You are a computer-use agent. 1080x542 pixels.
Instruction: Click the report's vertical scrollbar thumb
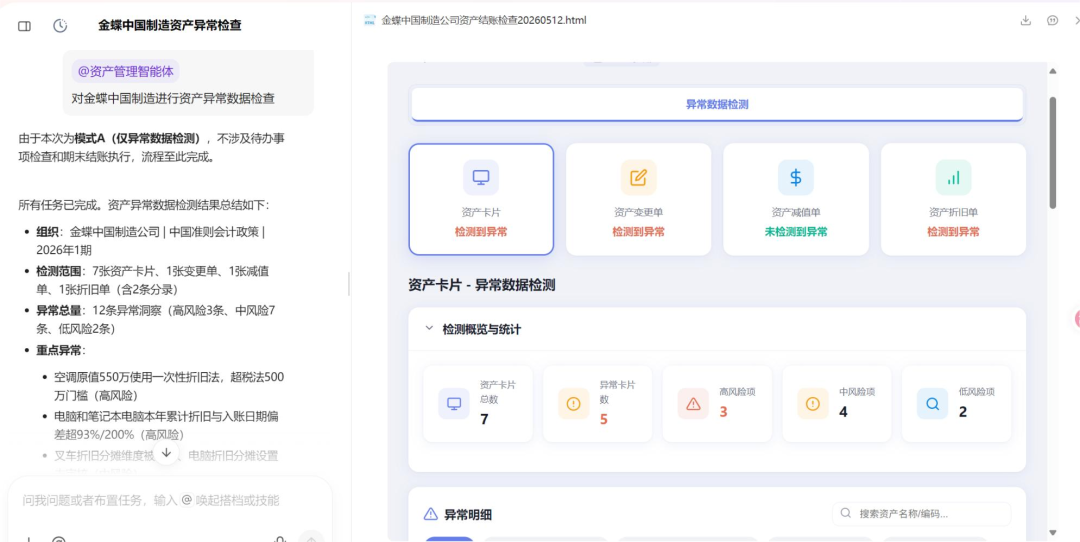[1052, 152]
